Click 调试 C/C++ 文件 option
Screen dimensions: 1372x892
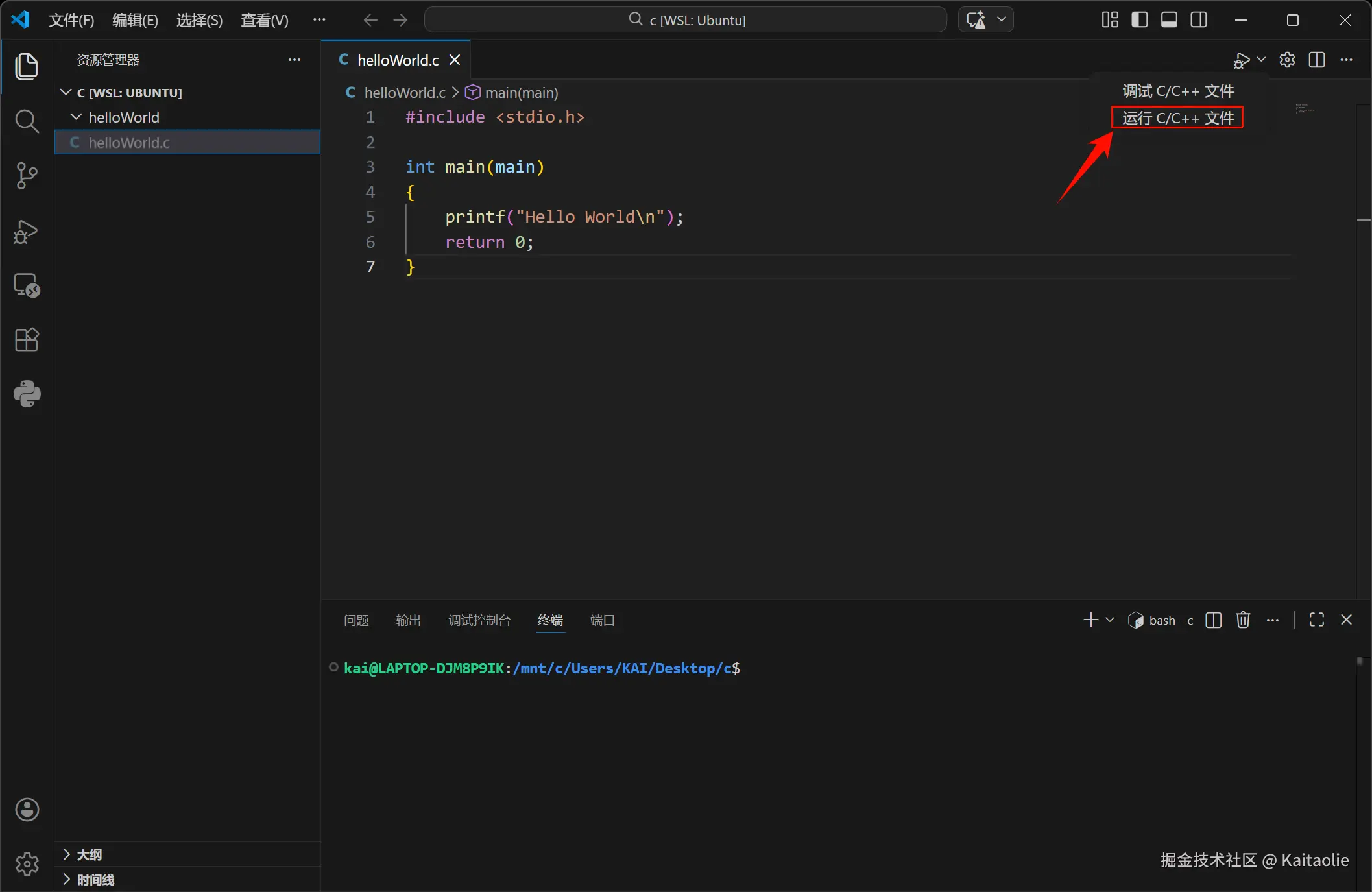[1177, 91]
